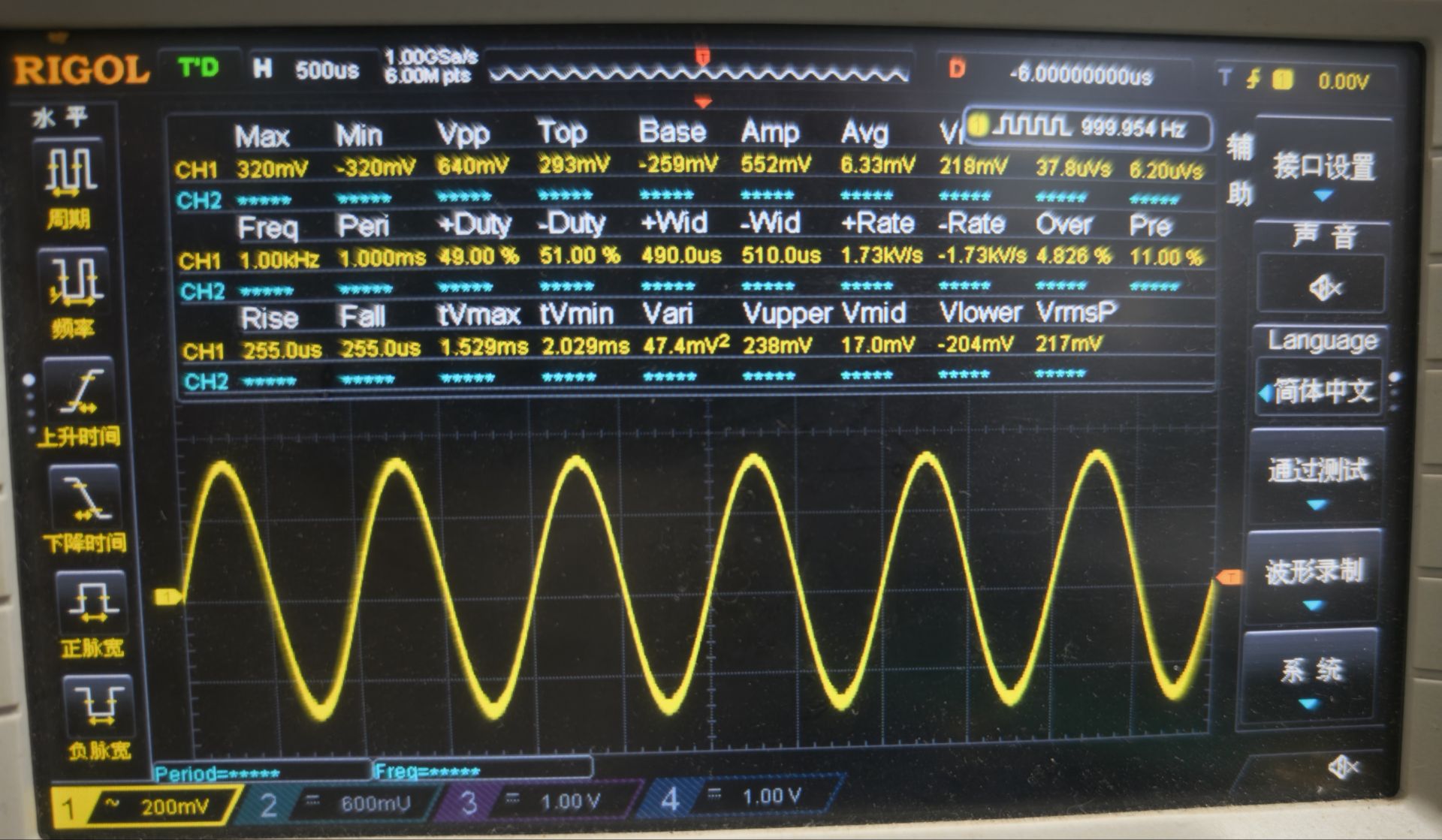Select the Fall Time (下降时间) icon
1442x840 pixels.
click(86, 495)
